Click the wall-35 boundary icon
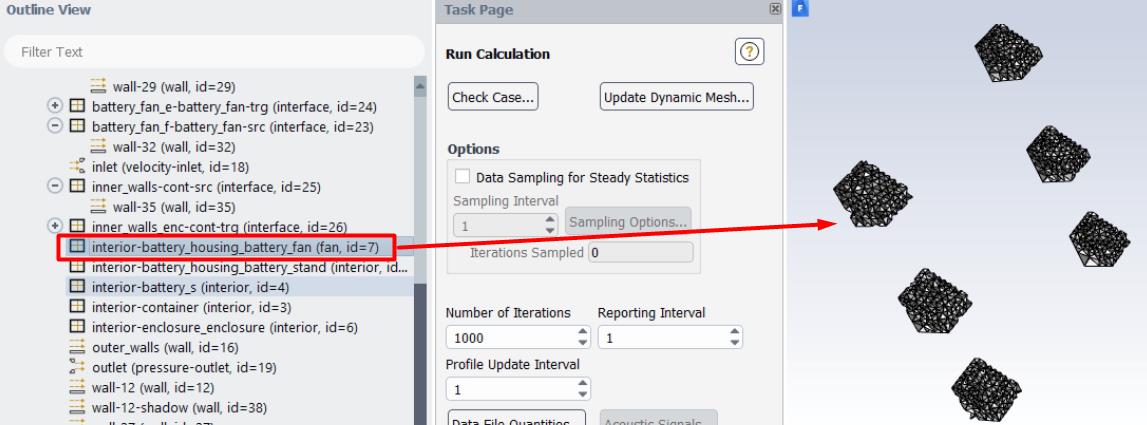The height and width of the screenshot is (425, 1147). 98,207
